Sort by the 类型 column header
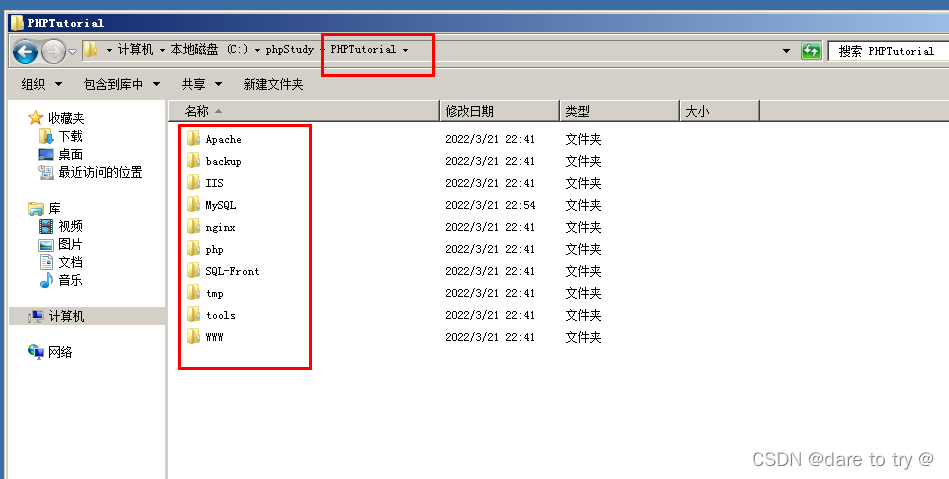Viewport: 949px width, 479px height. pyautogui.click(x=620, y=111)
